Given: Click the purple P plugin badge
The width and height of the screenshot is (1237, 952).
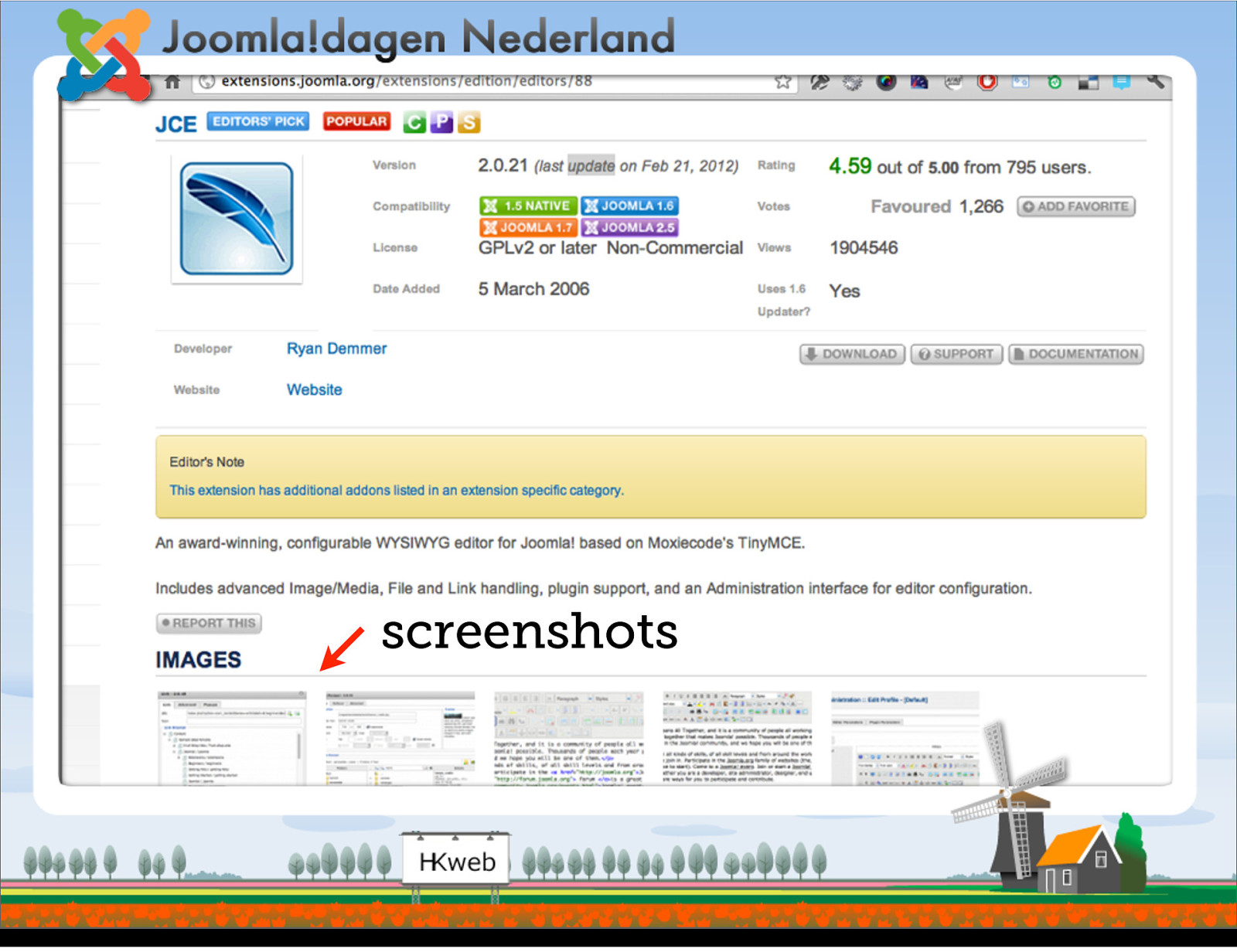Looking at the screenshot, I should click(441, 122).
